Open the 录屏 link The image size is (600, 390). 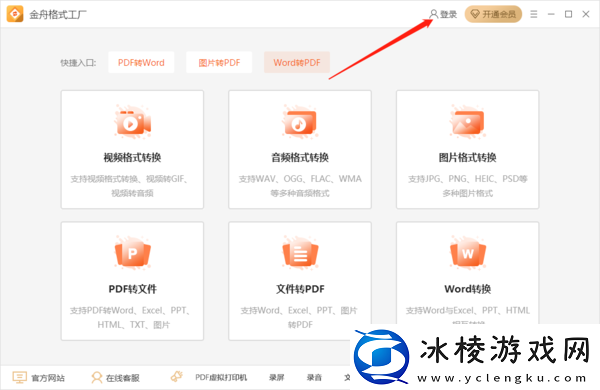click(277, 378)
